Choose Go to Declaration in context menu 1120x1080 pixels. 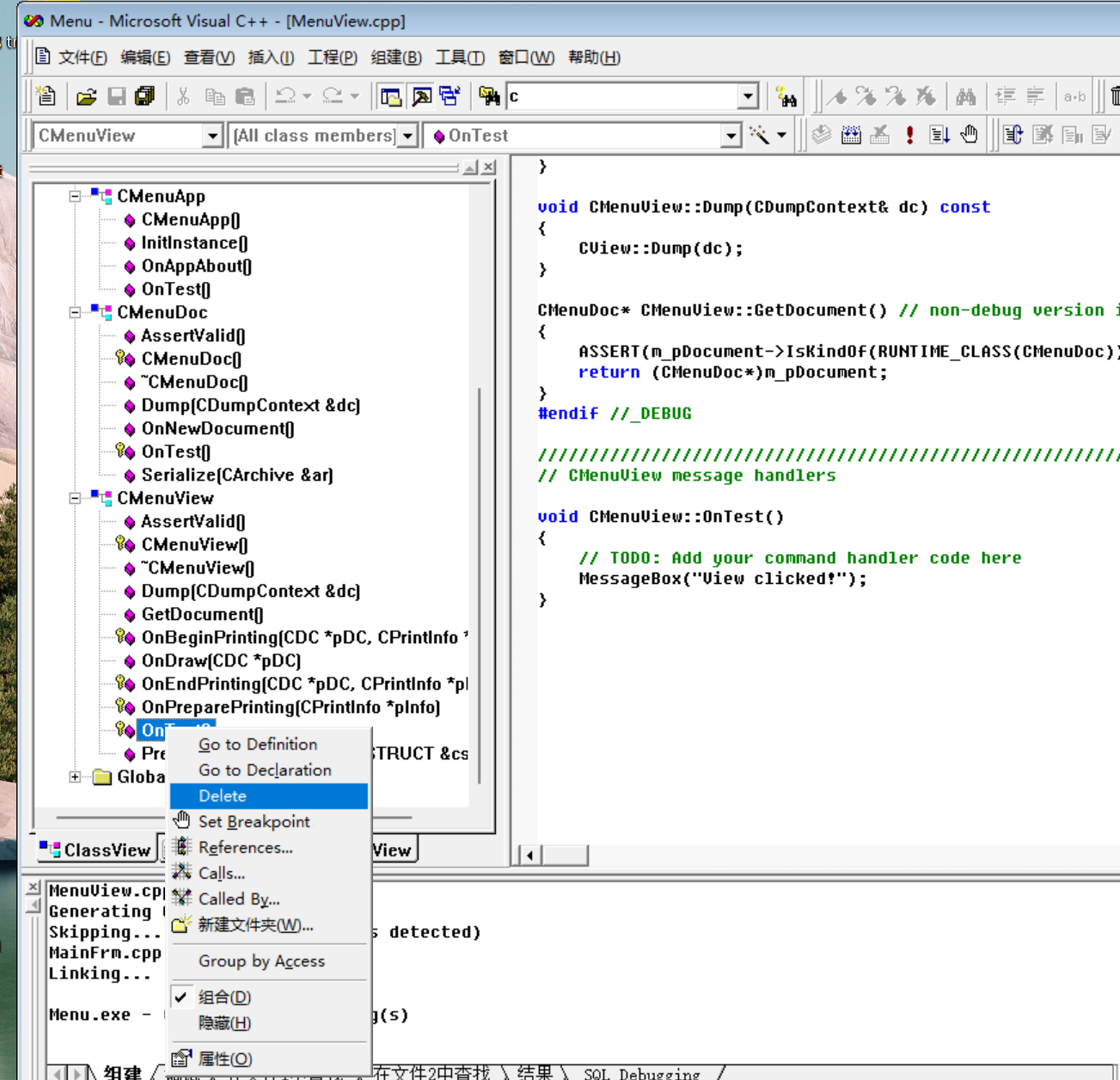point(269,770)
